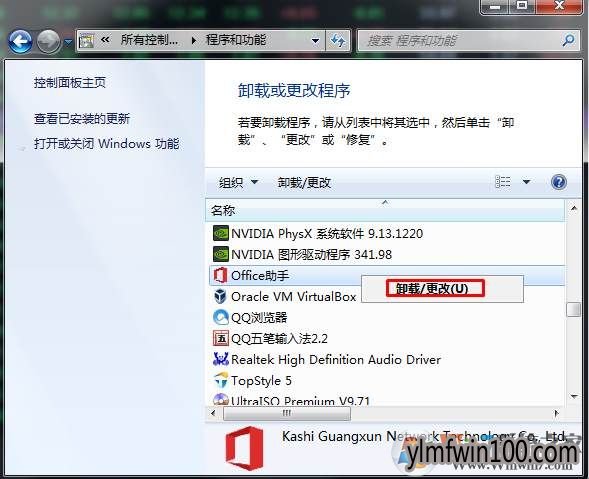Image resolution: width=589 pixels, height=479 pixels.
Task: Close the Programs and Features window
Action: point(559,6)
